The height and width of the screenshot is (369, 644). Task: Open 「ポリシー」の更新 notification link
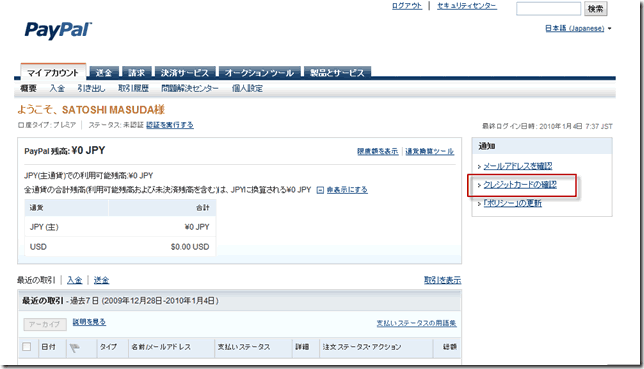click(x=512, y=203)
